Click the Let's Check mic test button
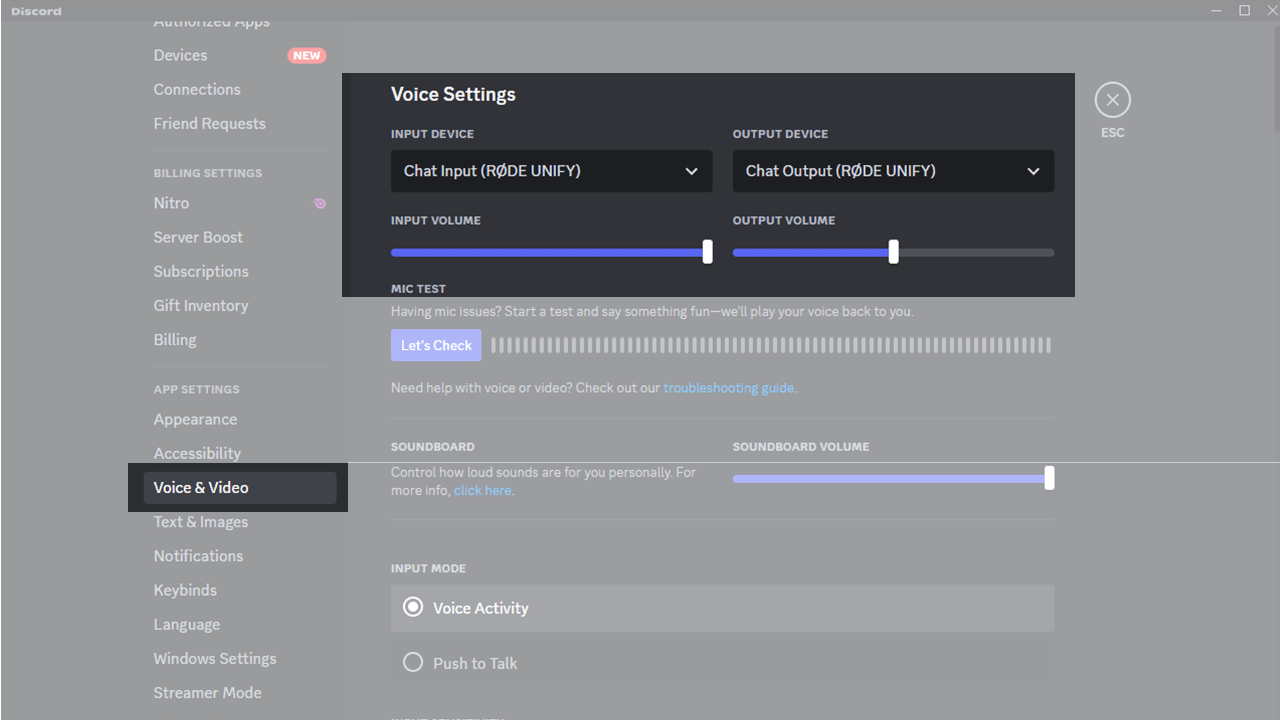 click(436, 345)
